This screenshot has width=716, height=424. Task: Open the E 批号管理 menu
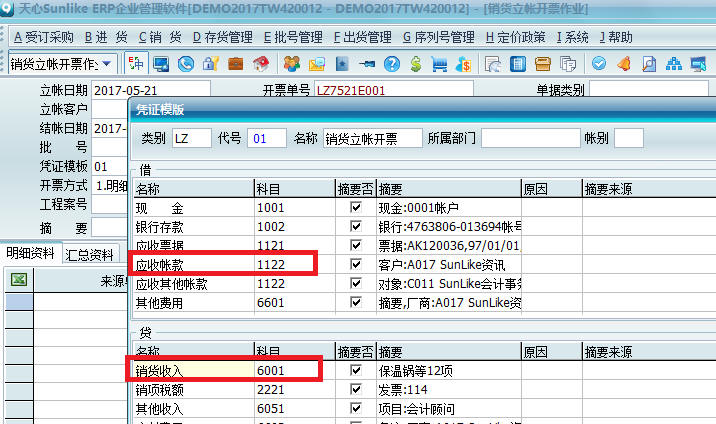click(293, 37)
